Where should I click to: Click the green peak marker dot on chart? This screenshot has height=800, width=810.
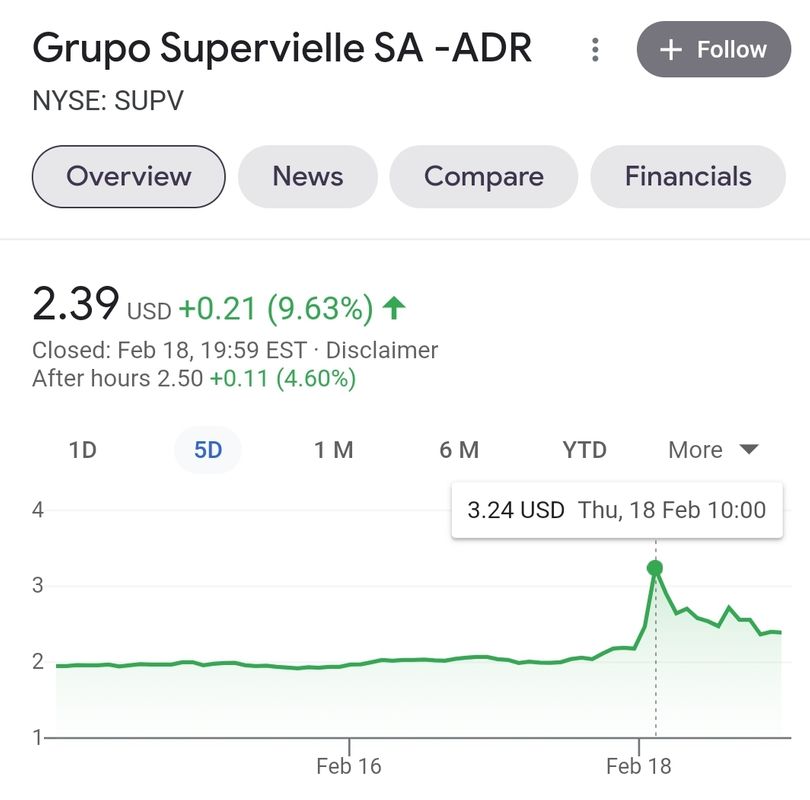tap(655, 568)
